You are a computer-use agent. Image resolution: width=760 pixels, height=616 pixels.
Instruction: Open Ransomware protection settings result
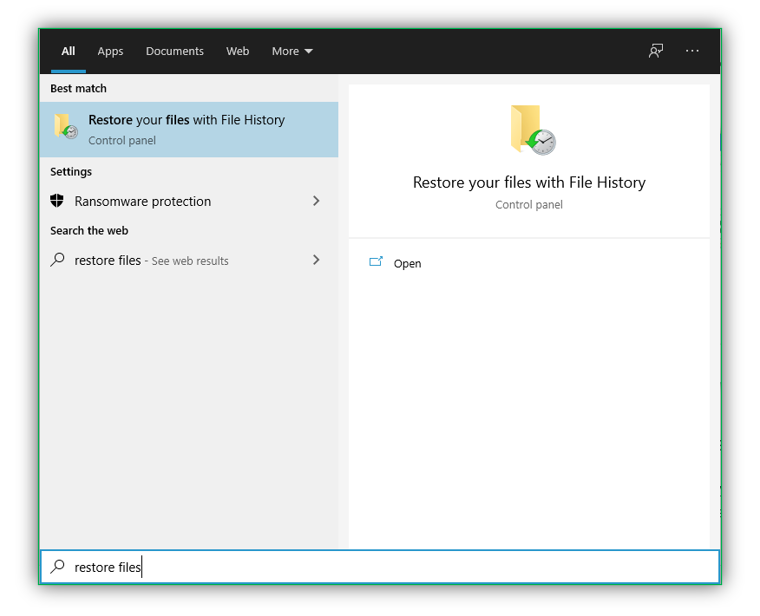click(x=189, y=201)
